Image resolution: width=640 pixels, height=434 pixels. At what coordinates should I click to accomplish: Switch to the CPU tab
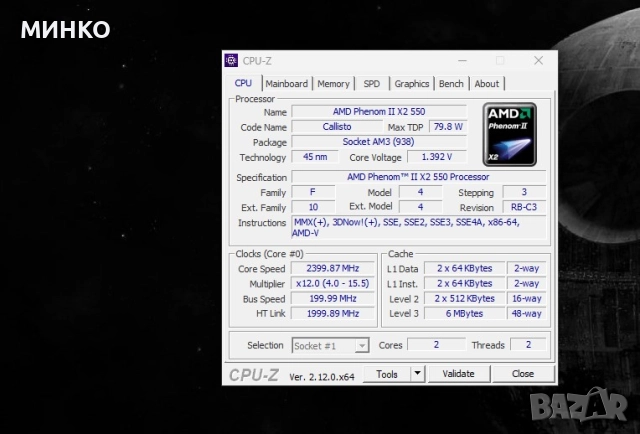pos(243,83)
